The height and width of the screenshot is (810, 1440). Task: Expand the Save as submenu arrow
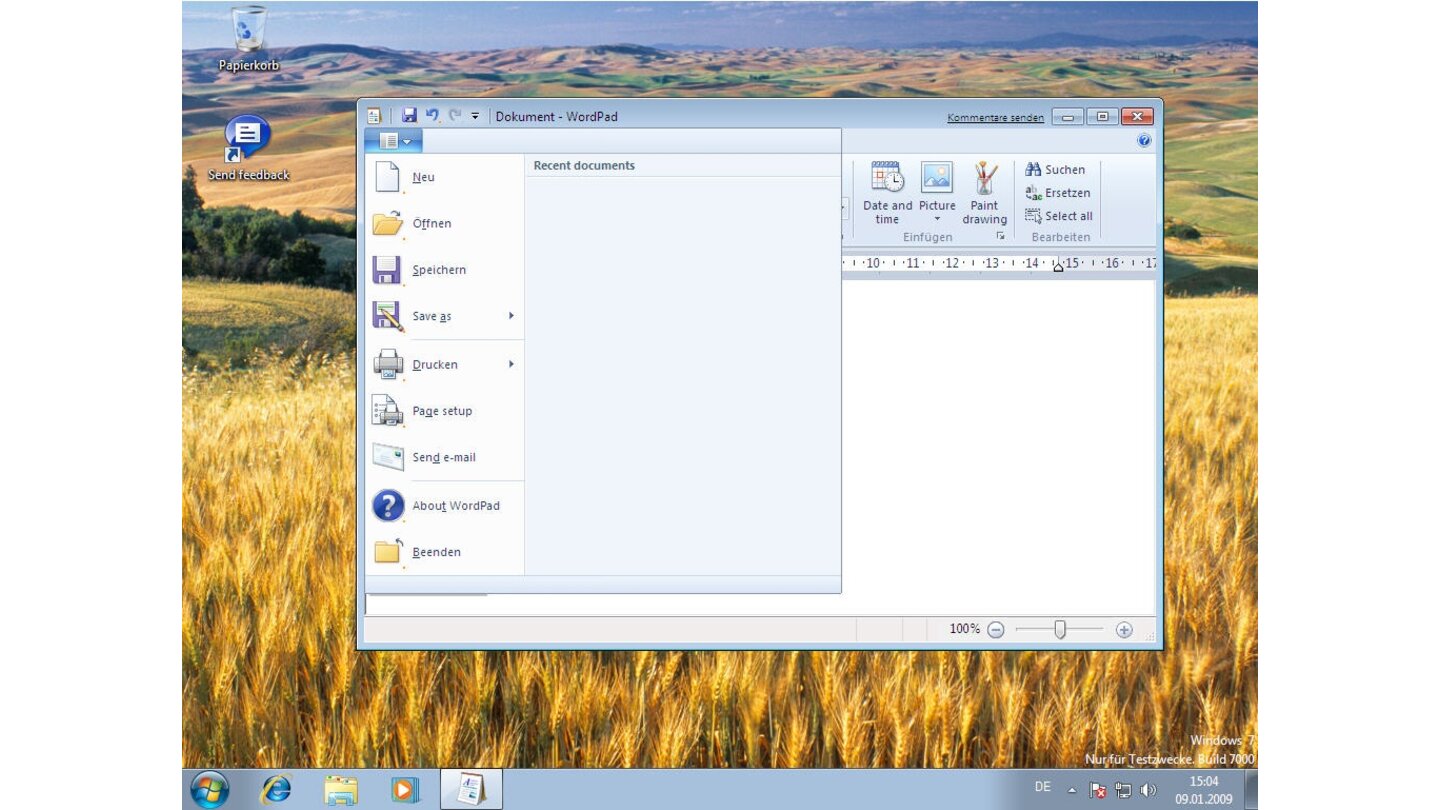point(511,316)
